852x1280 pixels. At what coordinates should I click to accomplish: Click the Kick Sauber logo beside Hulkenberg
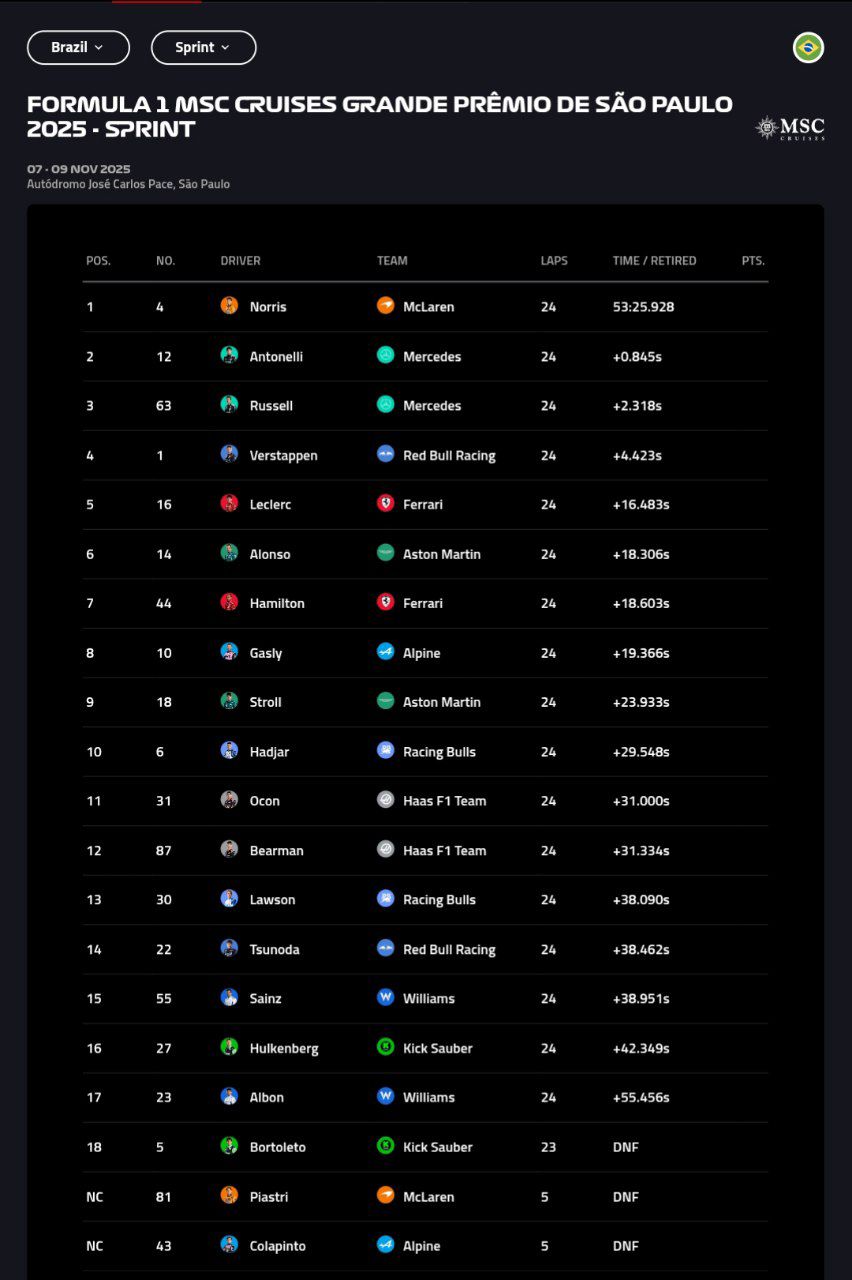385,1048
